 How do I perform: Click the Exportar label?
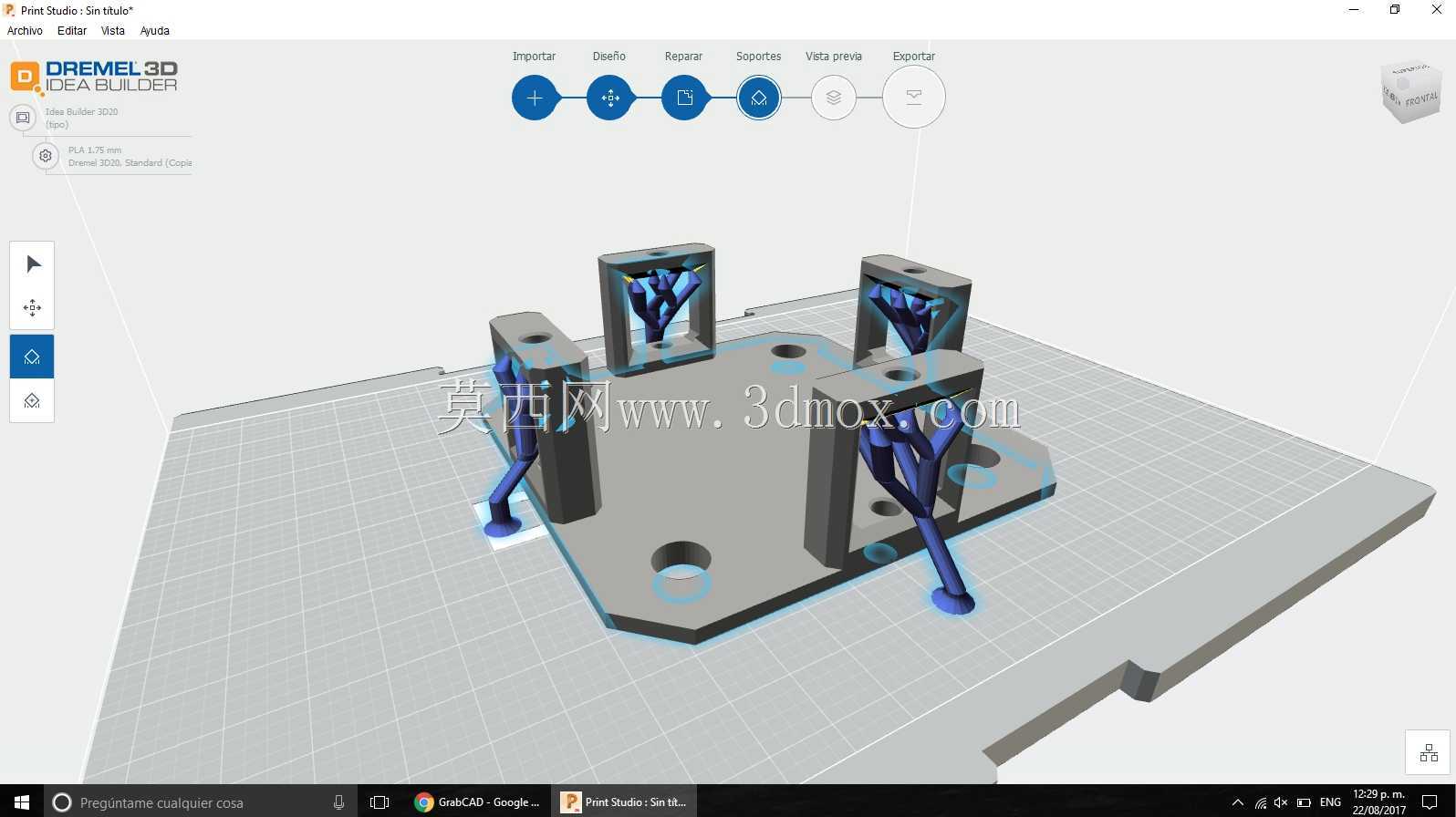click(914, 57)
